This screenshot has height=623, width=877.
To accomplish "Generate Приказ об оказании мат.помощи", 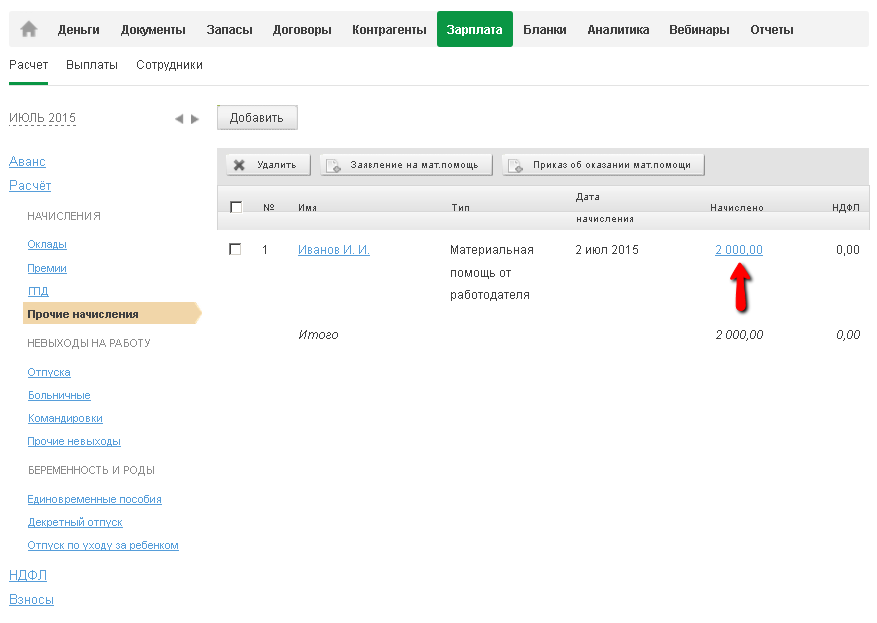I will (603, 165).
